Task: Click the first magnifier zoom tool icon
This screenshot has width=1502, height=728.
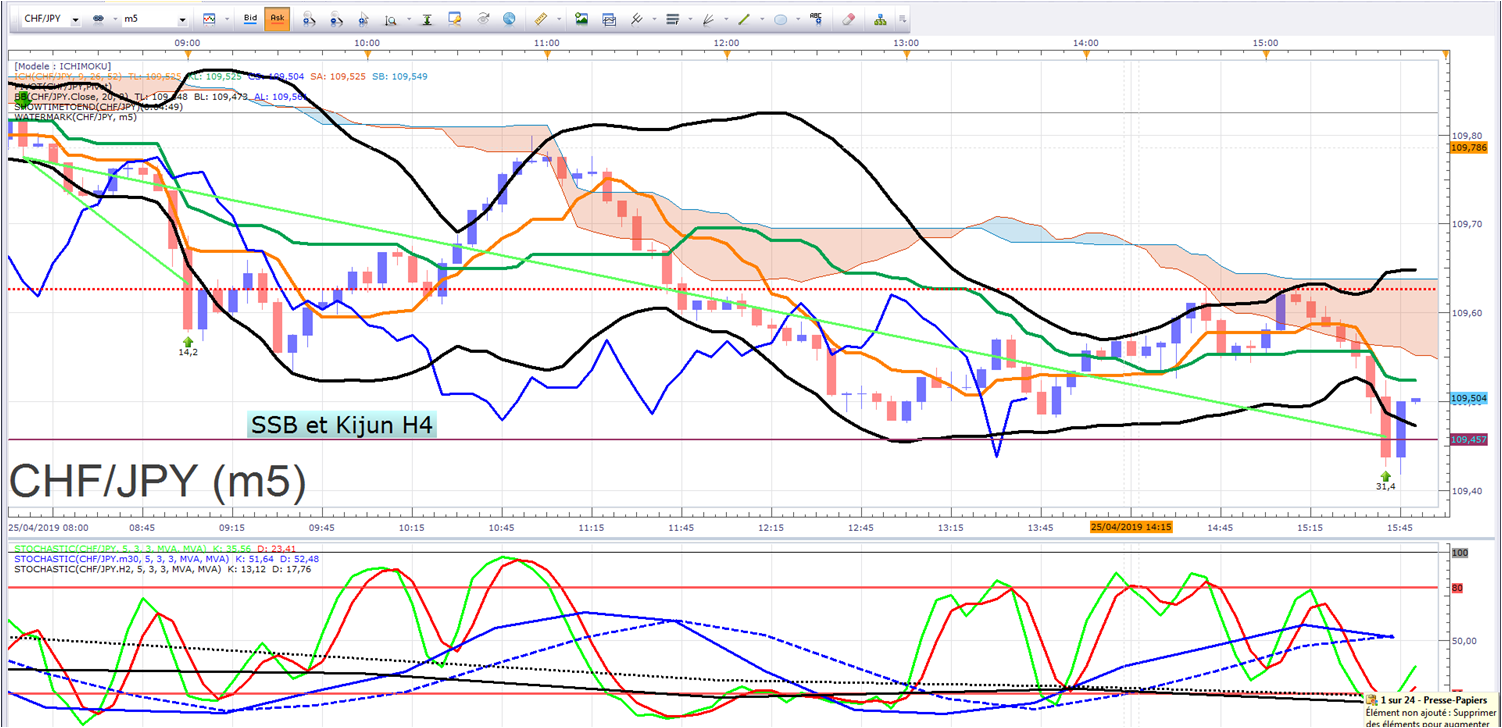Action: point(310,19)
